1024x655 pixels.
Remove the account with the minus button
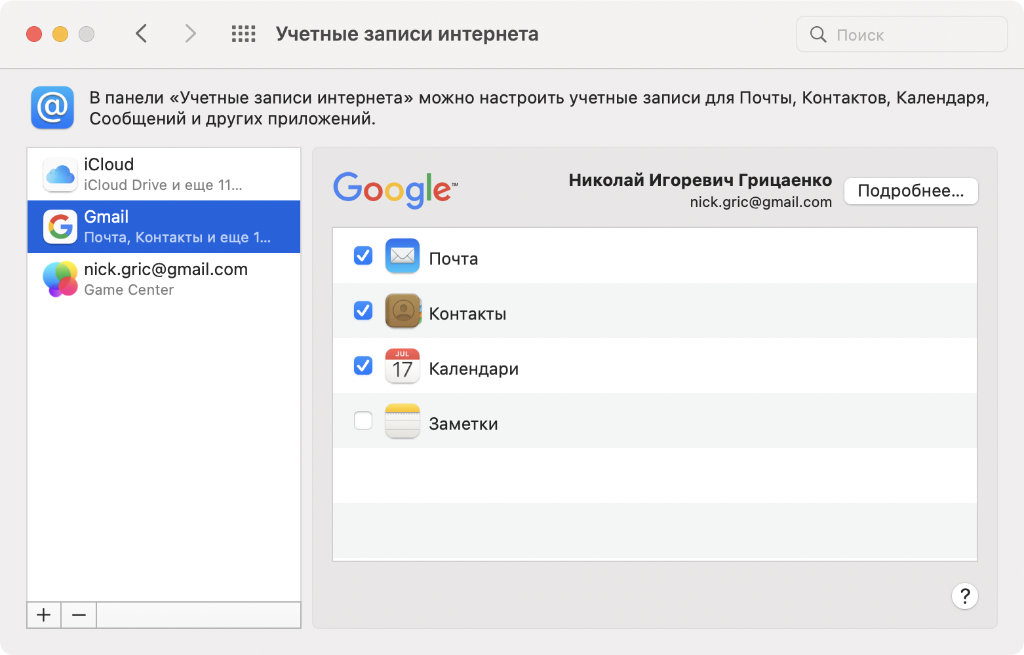pyautogui.click(x=78, y=615)
